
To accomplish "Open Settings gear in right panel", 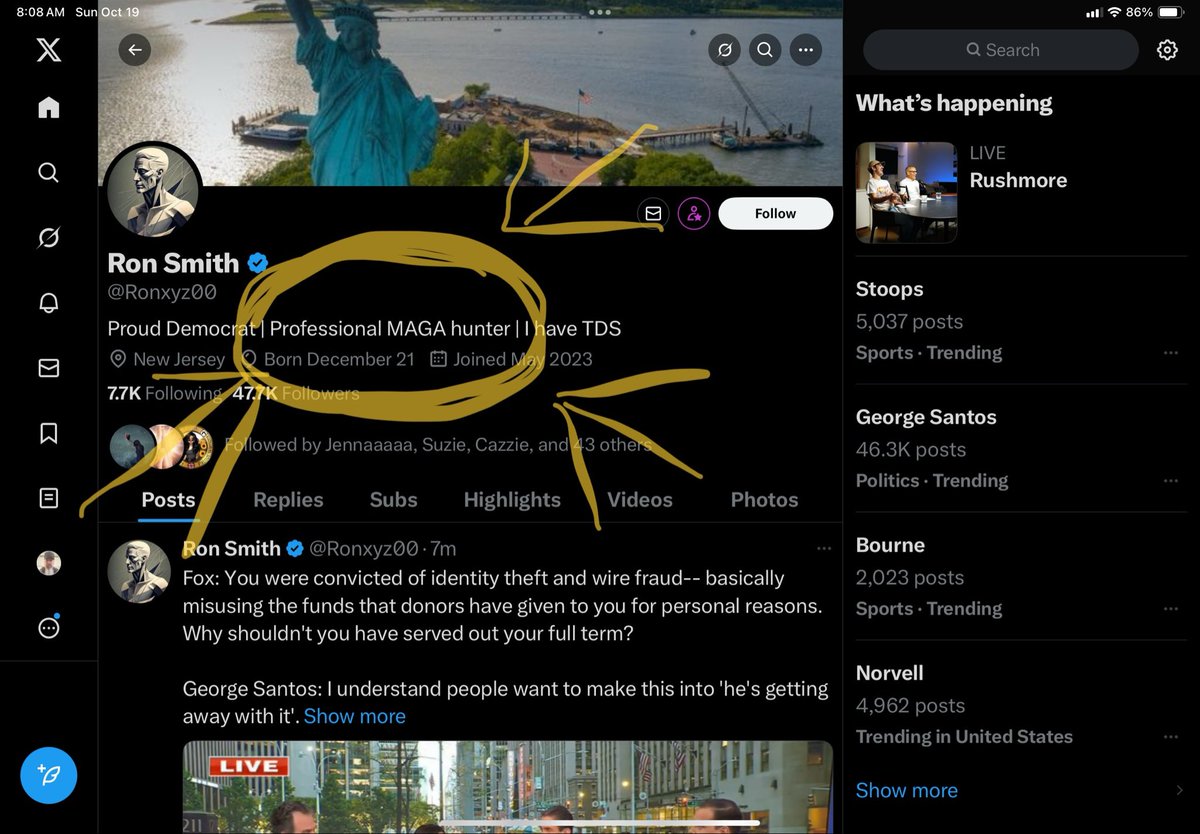I will [x=1167, y=50].
